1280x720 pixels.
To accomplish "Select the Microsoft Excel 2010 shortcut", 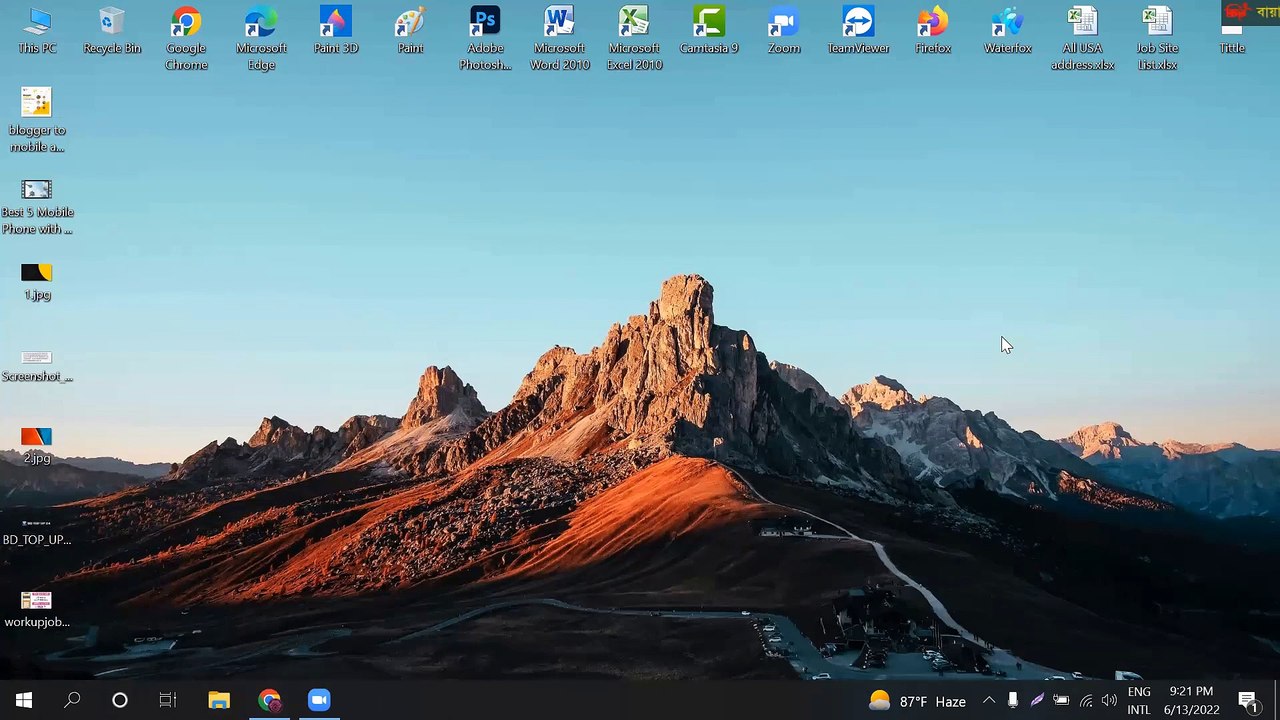I will coord(634,38).
